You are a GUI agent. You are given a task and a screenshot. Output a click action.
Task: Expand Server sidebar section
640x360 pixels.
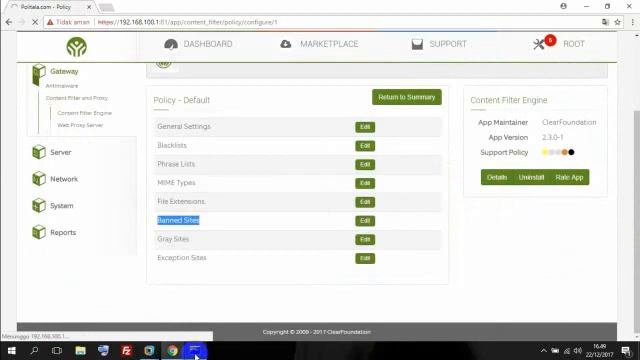pos(60,152)
